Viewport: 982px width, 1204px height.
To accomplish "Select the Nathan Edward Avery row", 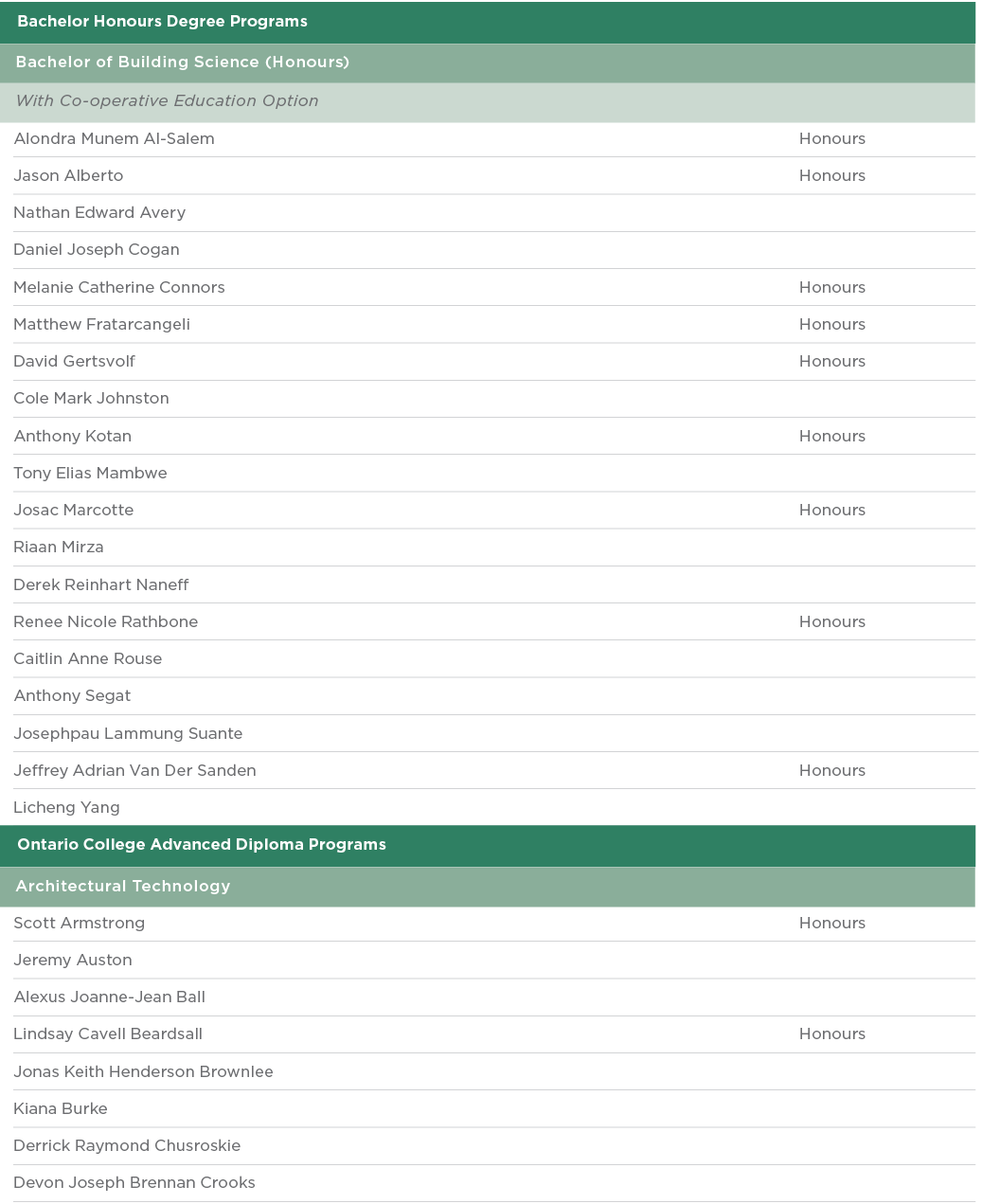I will 99,213.
